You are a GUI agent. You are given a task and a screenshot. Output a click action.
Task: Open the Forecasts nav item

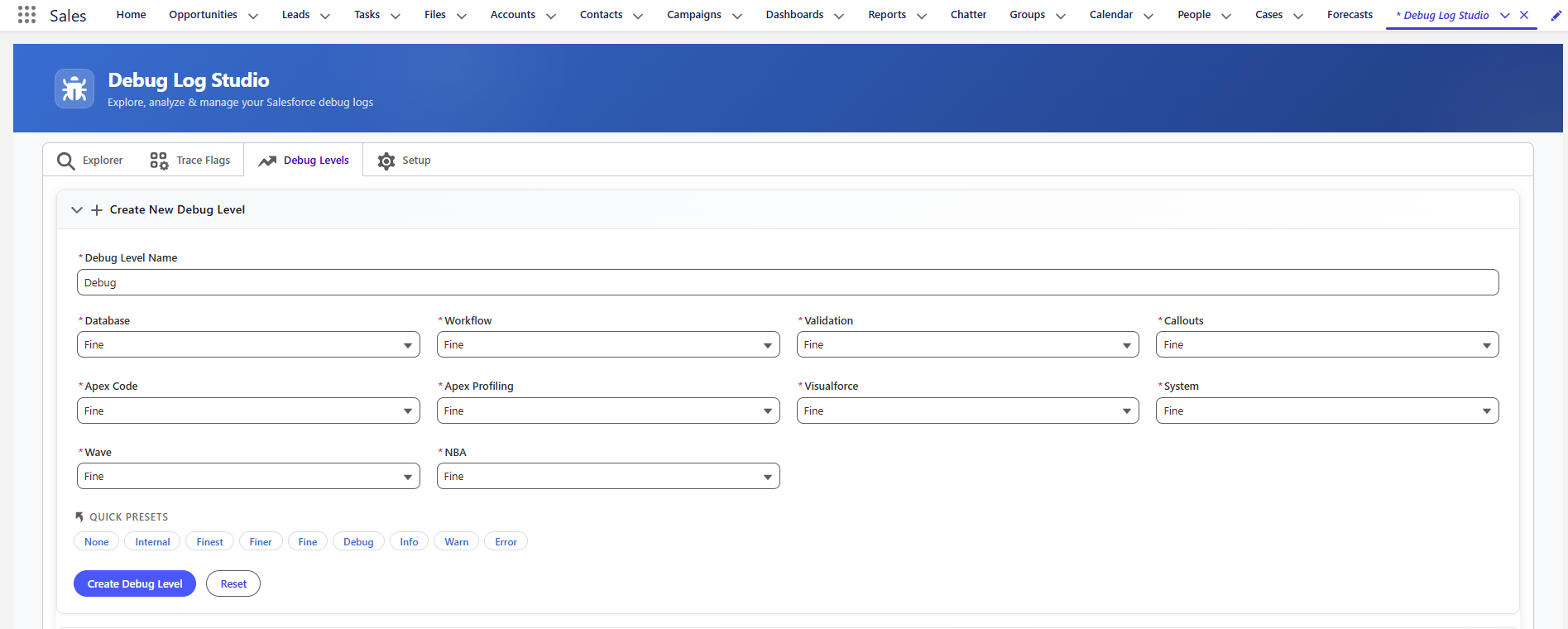pos(1350,15)
